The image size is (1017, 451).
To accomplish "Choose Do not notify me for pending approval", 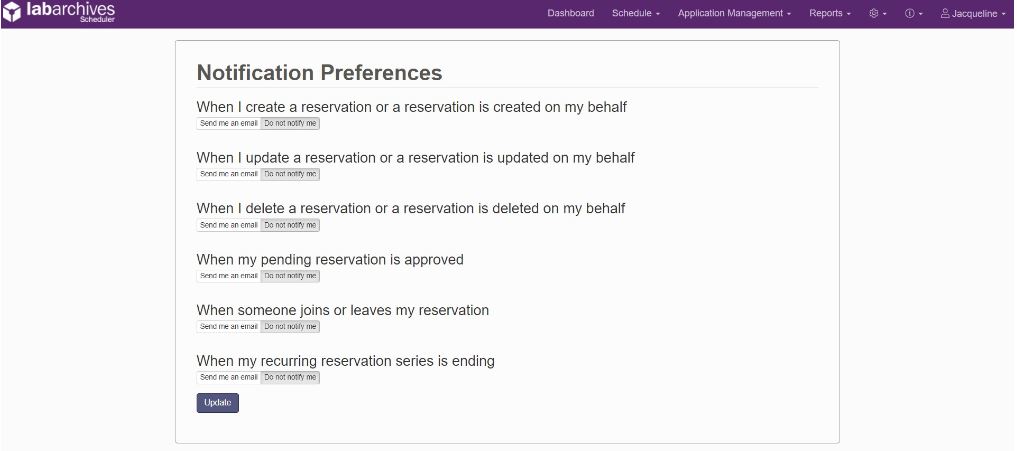I will pyautogui.click(x=290, y=276).
